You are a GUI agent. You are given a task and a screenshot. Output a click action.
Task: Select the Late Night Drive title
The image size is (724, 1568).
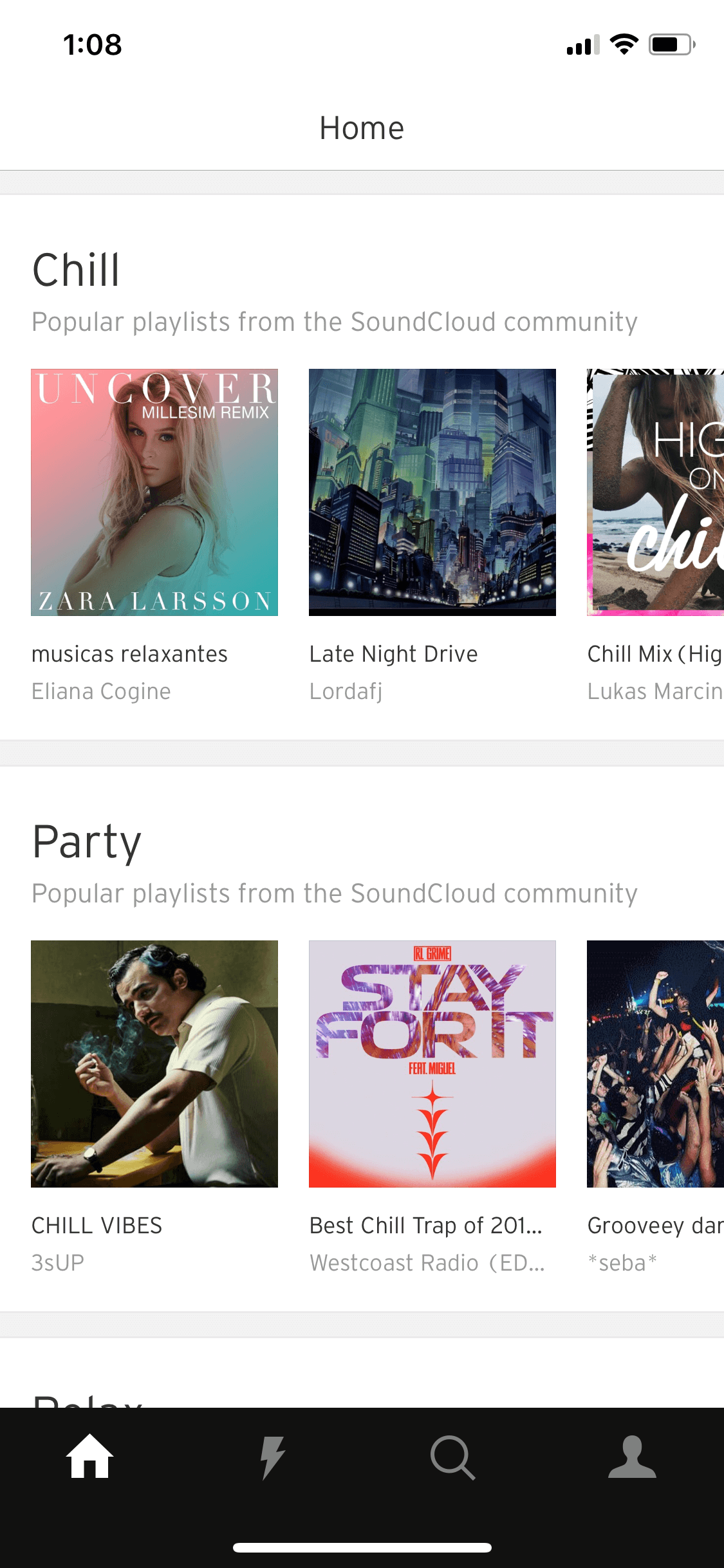click(x=394, y=655)
